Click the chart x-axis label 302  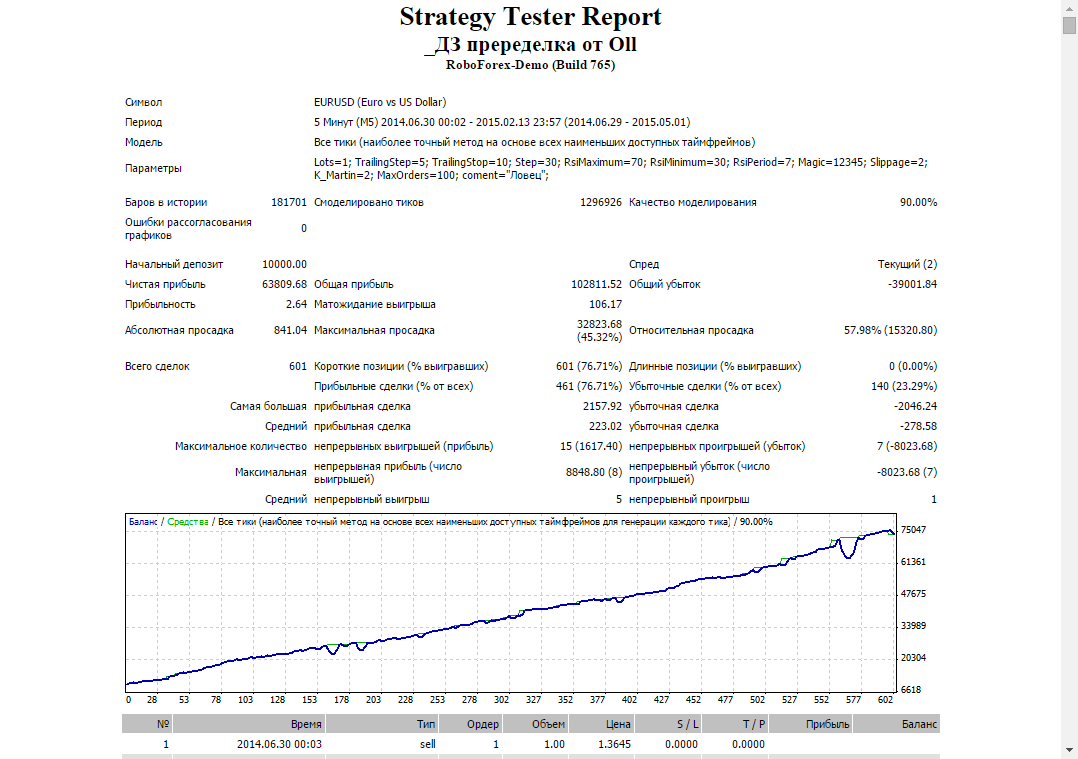(x=501, y=700)
